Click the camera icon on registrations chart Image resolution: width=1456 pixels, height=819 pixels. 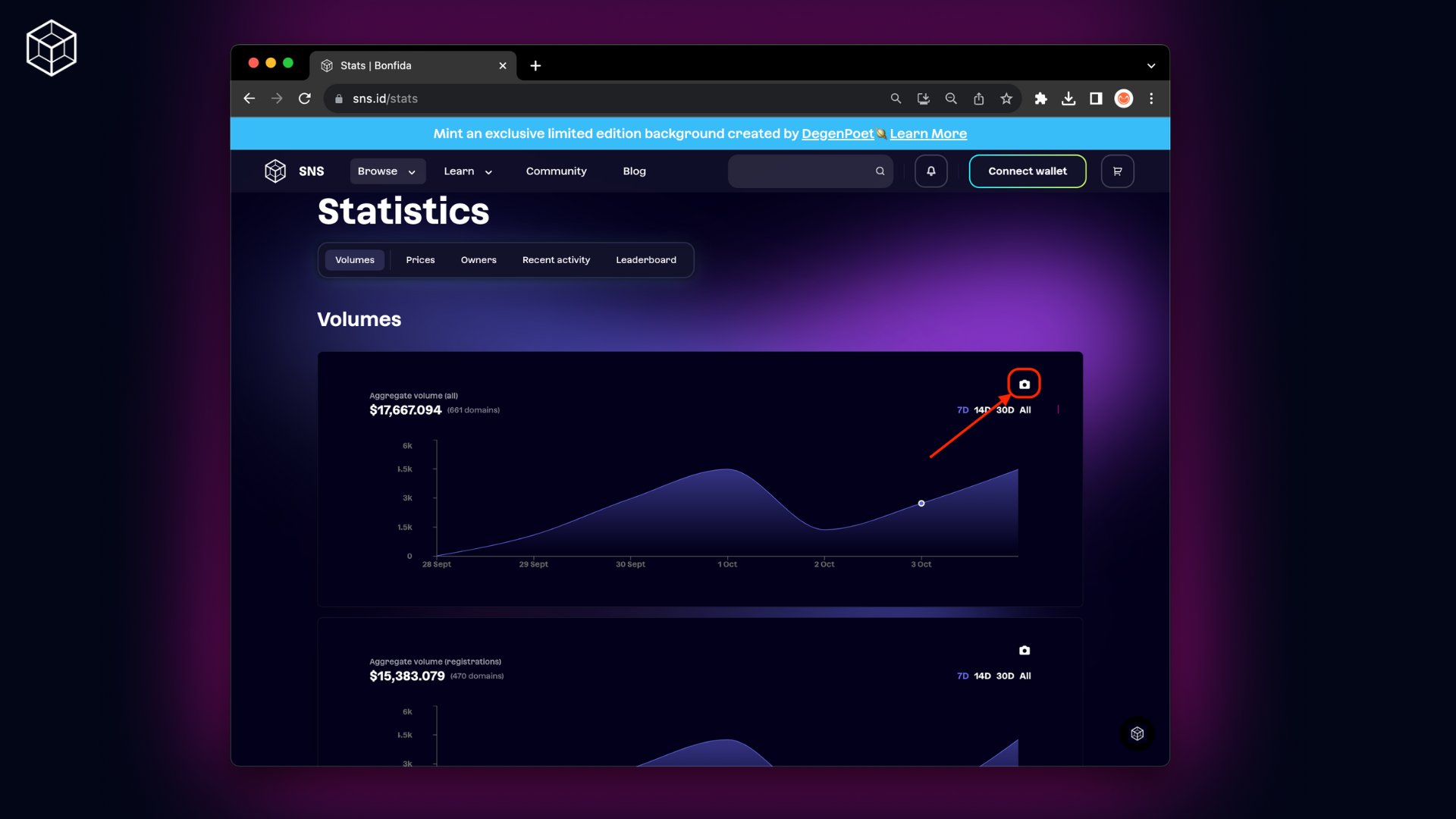click(1025, 651)
